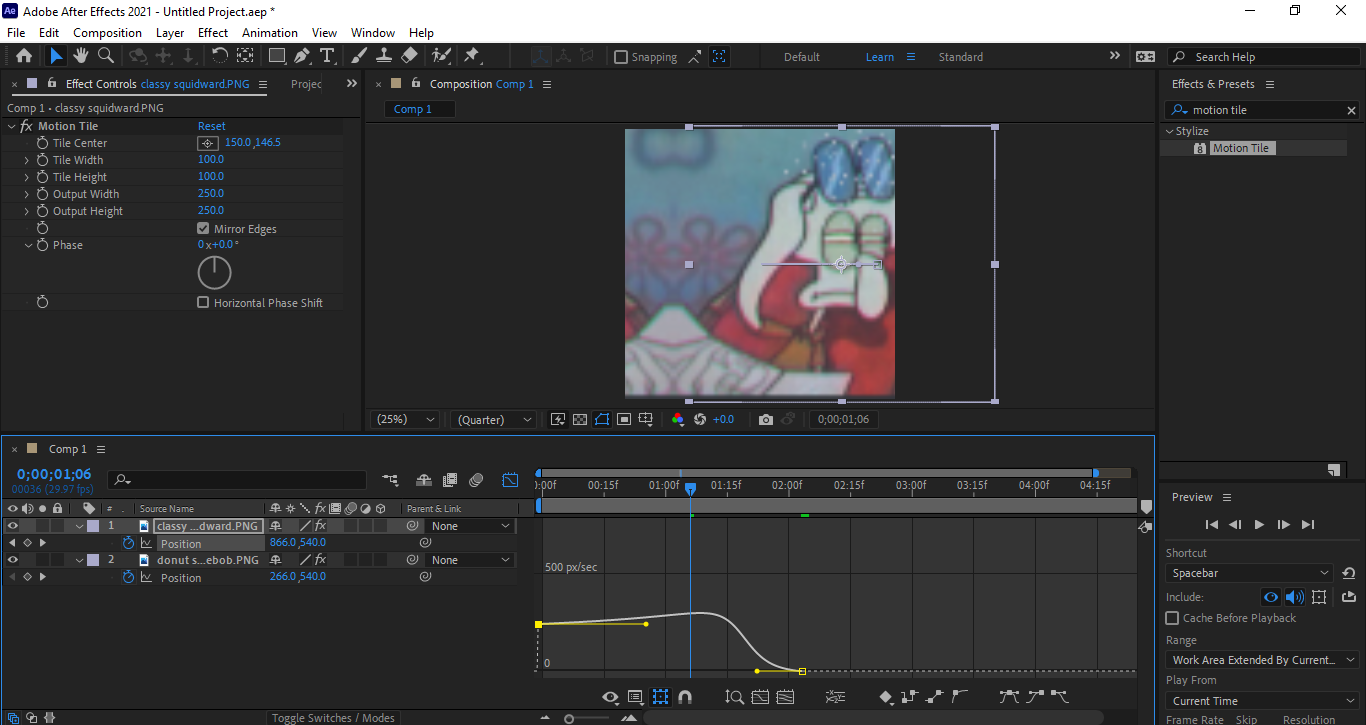Click Choose graph type and options icon
The width and height of the screenshot is (1366, 725).
click(x=635, y=697)
